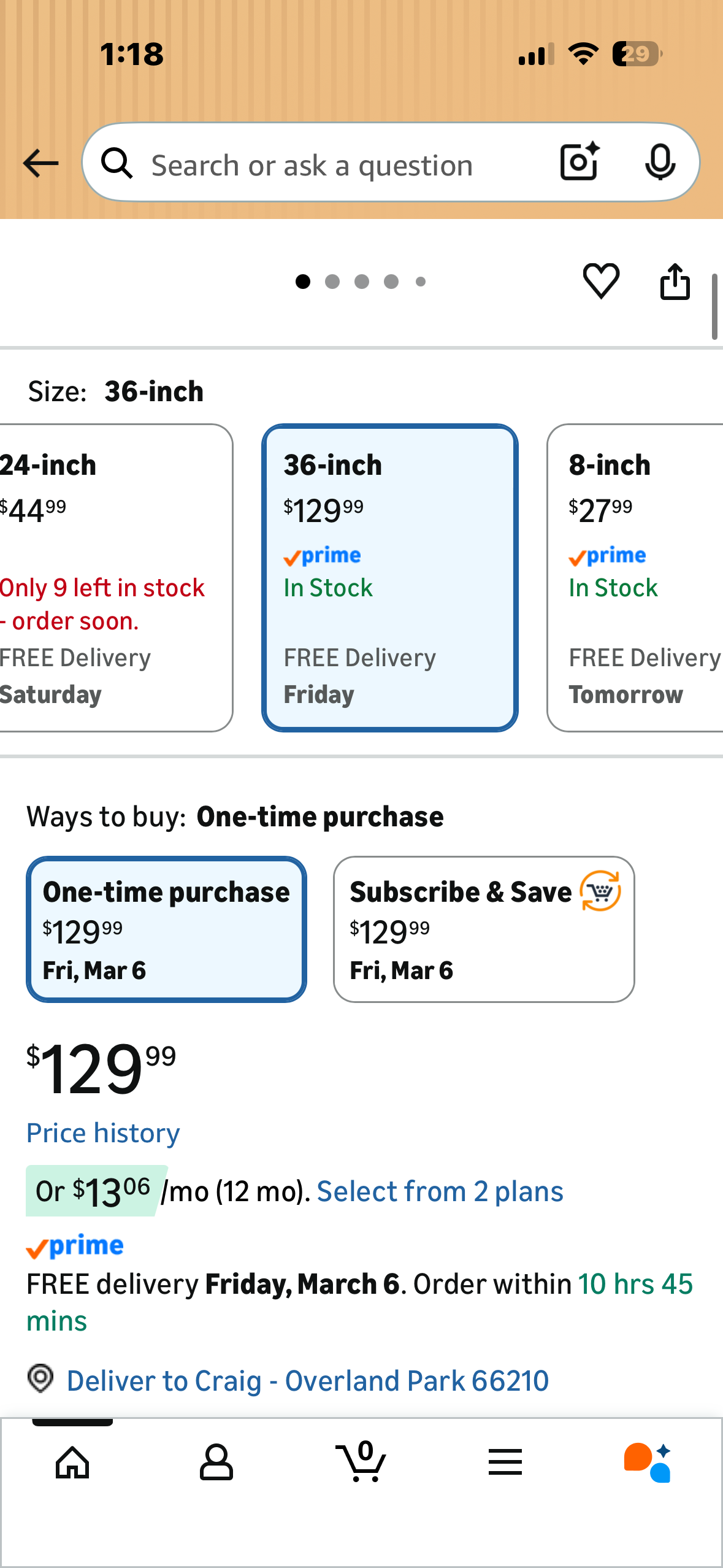
Task: Open Select from 2 plans link
Action: tap(440, 1192)
